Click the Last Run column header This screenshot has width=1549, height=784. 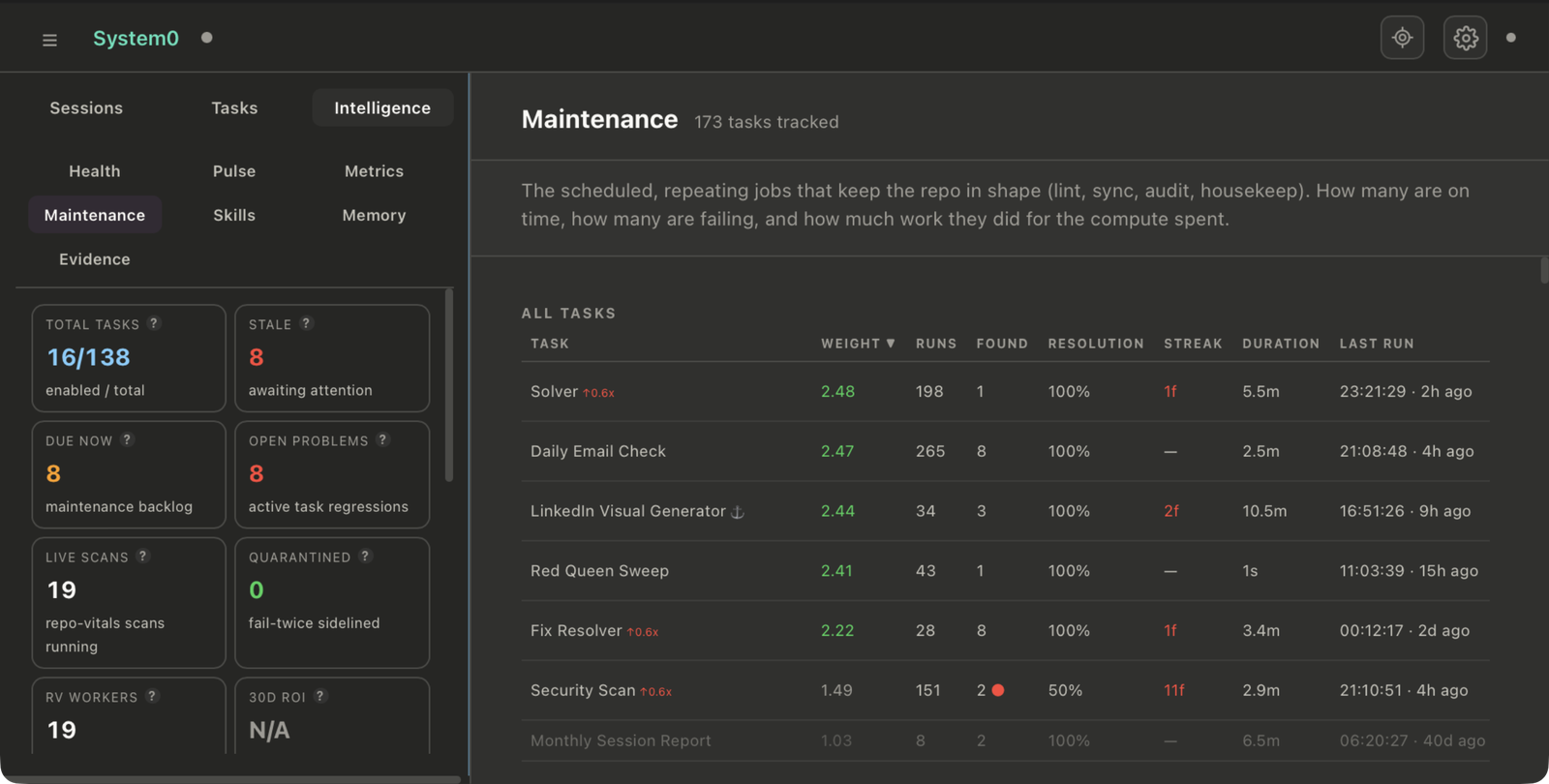(x=1377, y=344)
